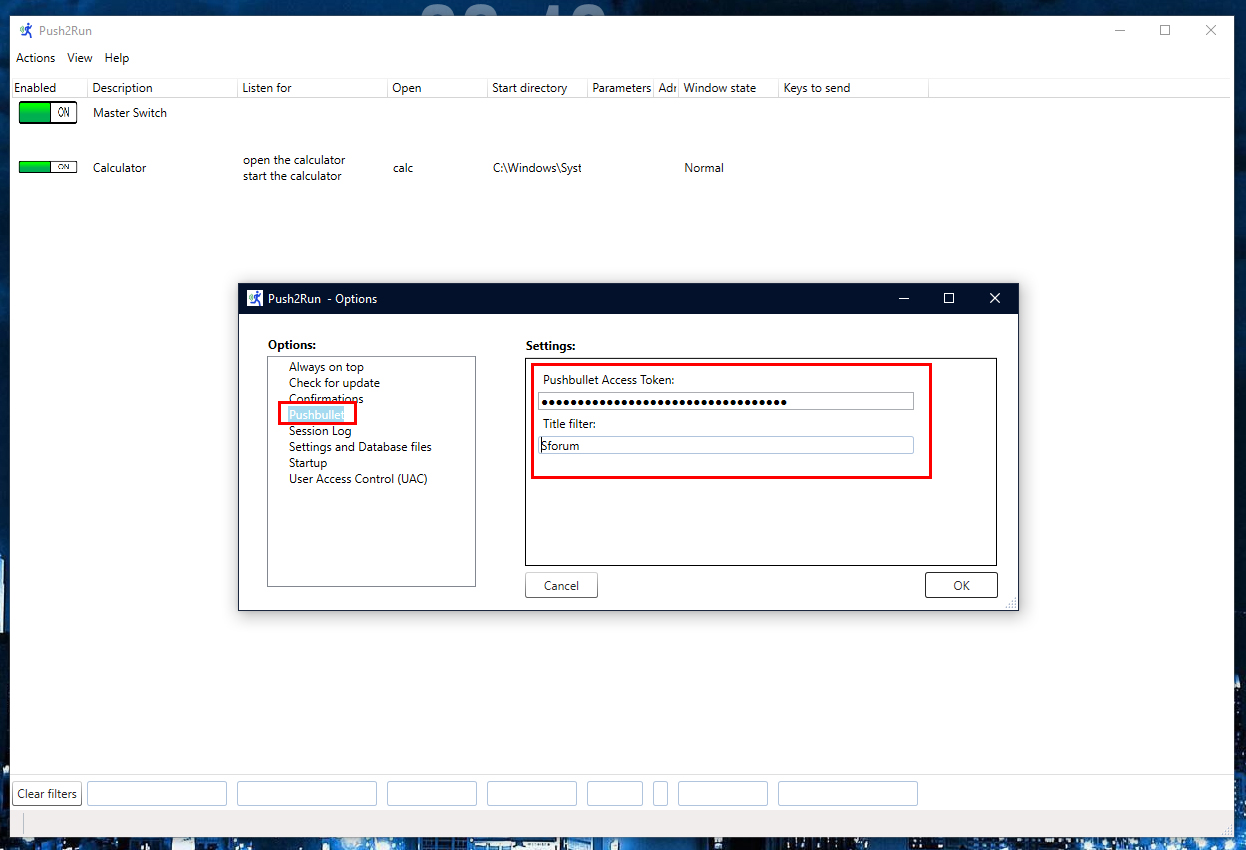The height and width of the screenshot is (850, 1246).
Task: Click the 'calc' Open cell
Action: (x=403, y=168)
